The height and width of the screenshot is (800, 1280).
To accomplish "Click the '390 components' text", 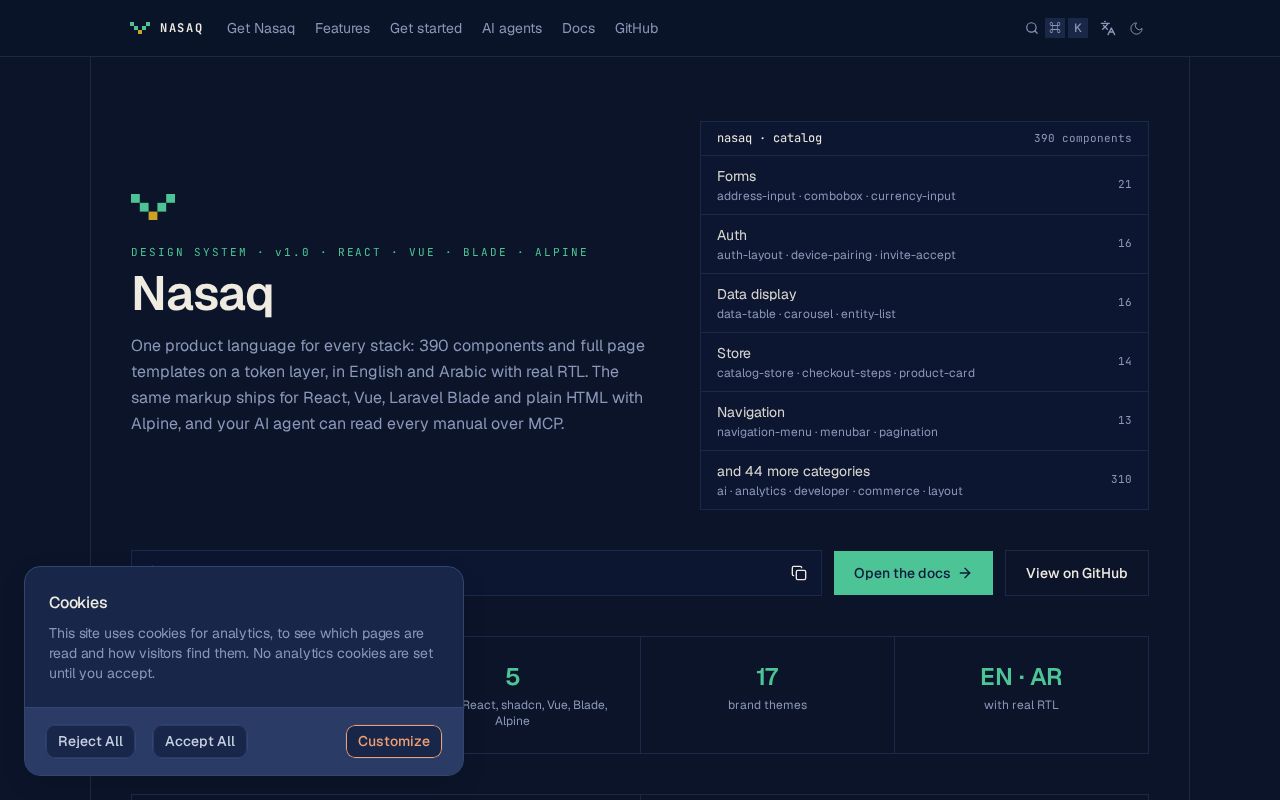I will 1083,138.
